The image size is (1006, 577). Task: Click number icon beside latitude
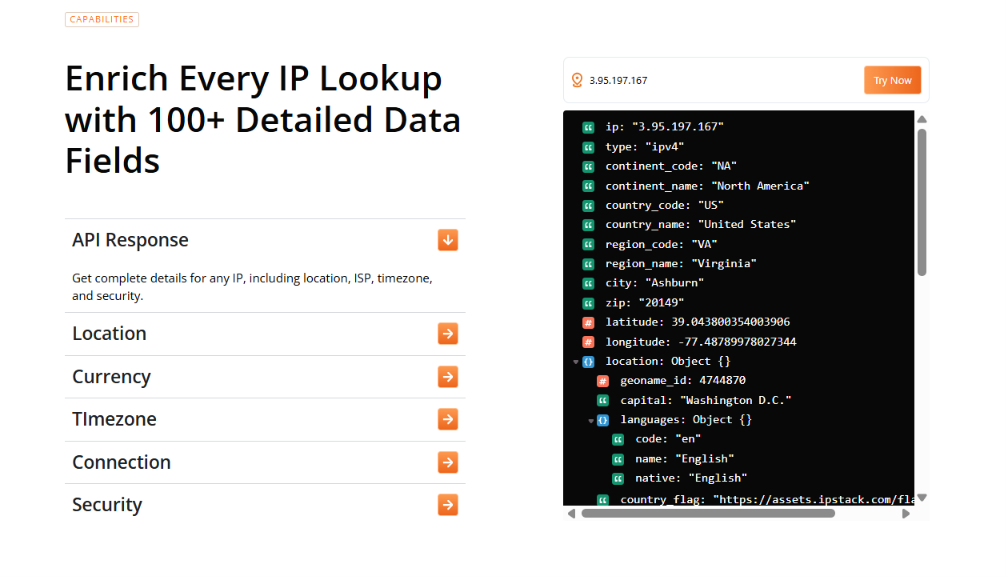pos(588,323)
